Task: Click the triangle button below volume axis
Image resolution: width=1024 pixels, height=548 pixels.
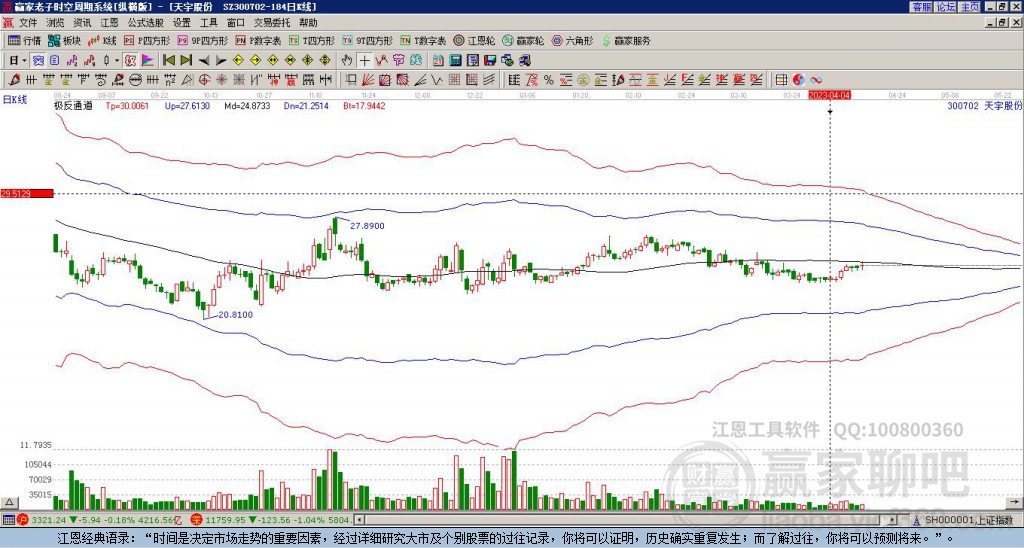Action: 9,503
